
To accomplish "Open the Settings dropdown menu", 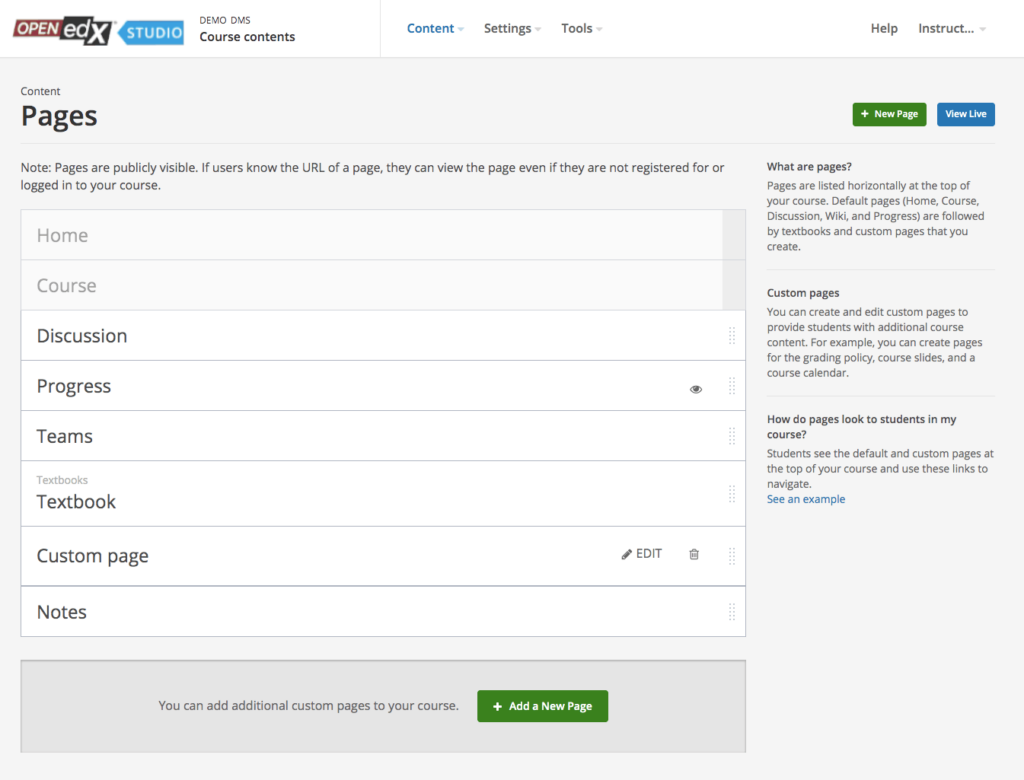I will pyautogui.click(x=507, y=28).
